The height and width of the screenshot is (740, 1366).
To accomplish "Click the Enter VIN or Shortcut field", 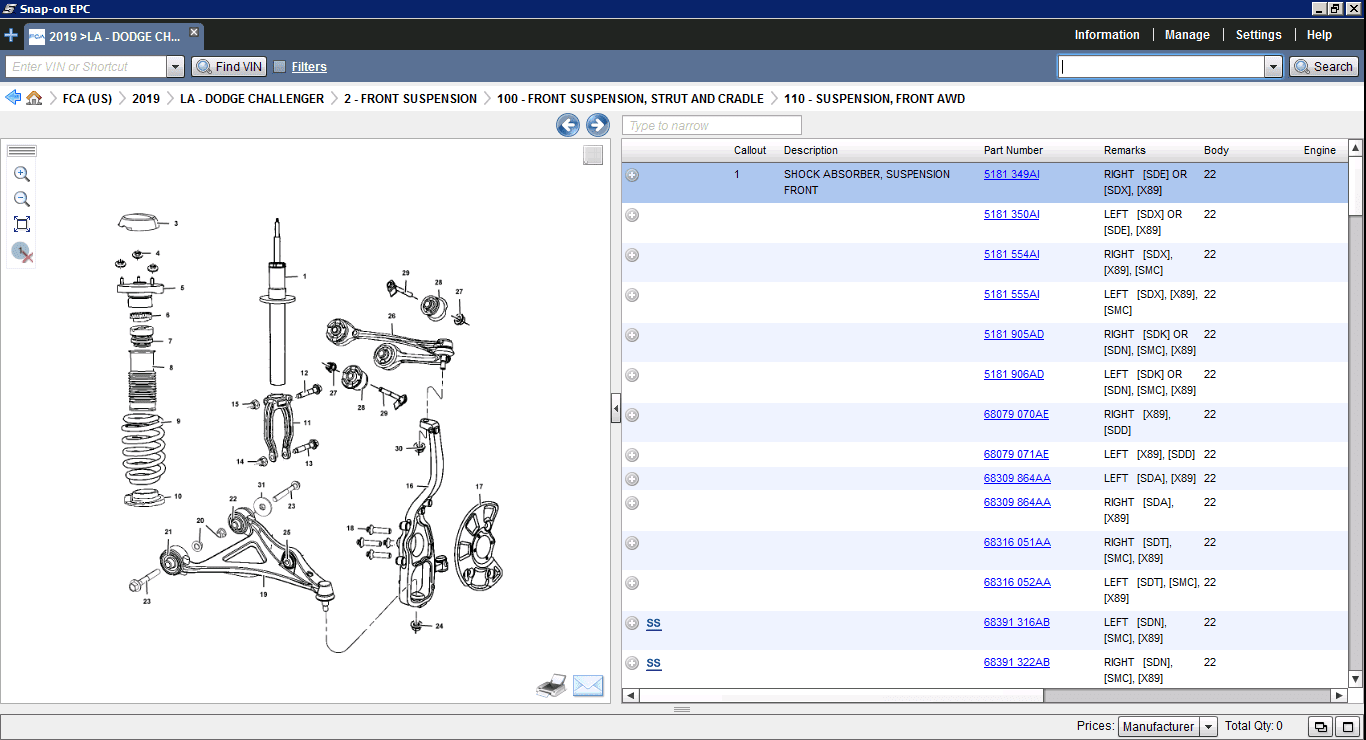I will tap(87, 67).
